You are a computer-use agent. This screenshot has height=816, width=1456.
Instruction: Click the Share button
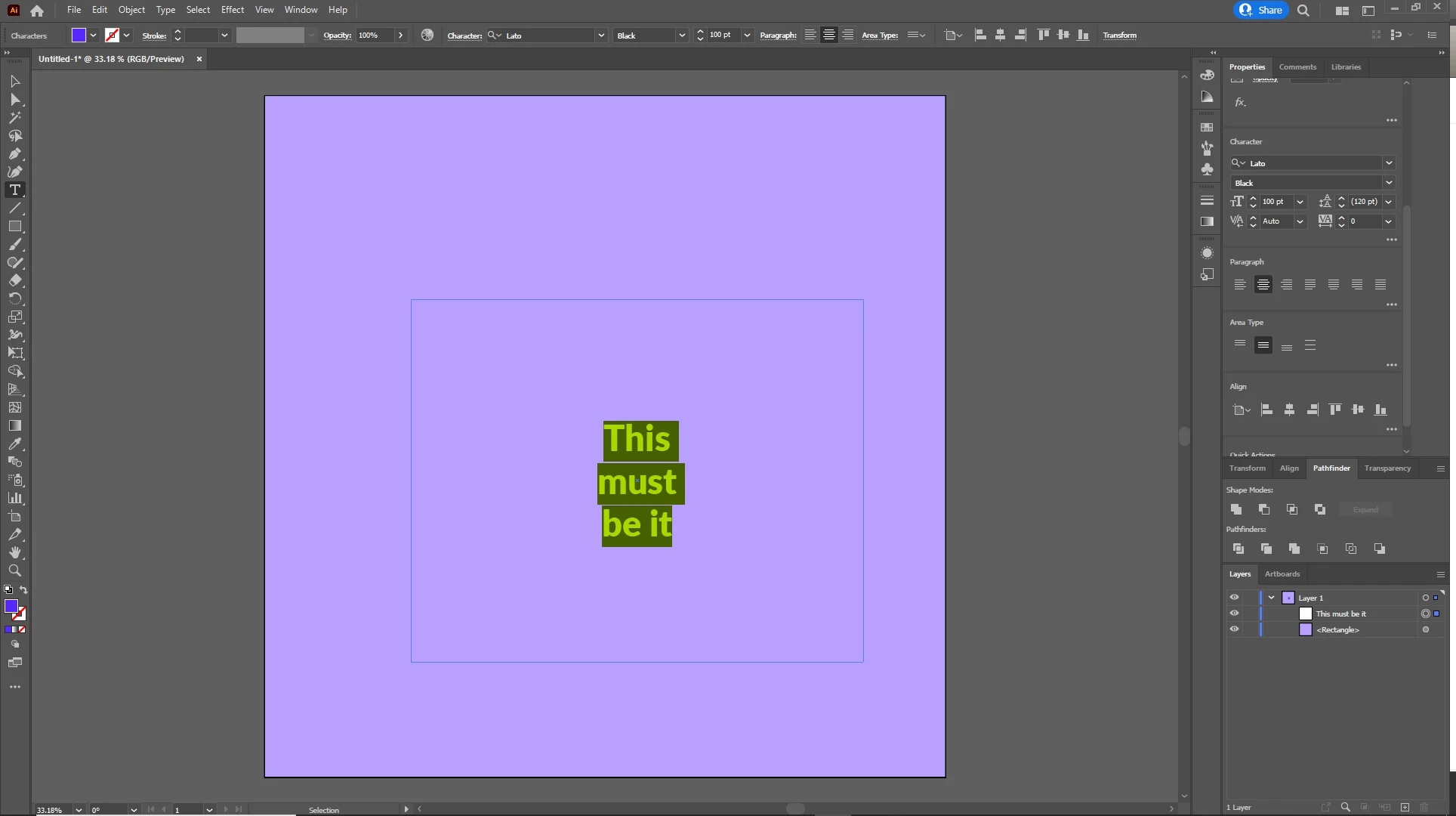1261,10
